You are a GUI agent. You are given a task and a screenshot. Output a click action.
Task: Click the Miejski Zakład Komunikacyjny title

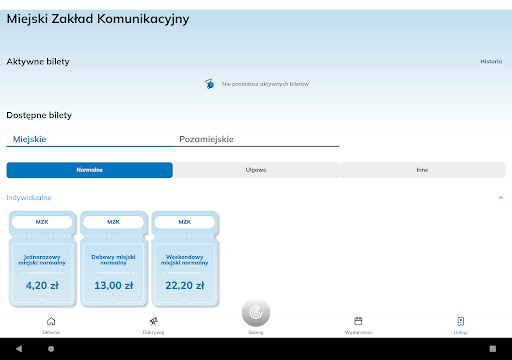(x=98, y=19)
